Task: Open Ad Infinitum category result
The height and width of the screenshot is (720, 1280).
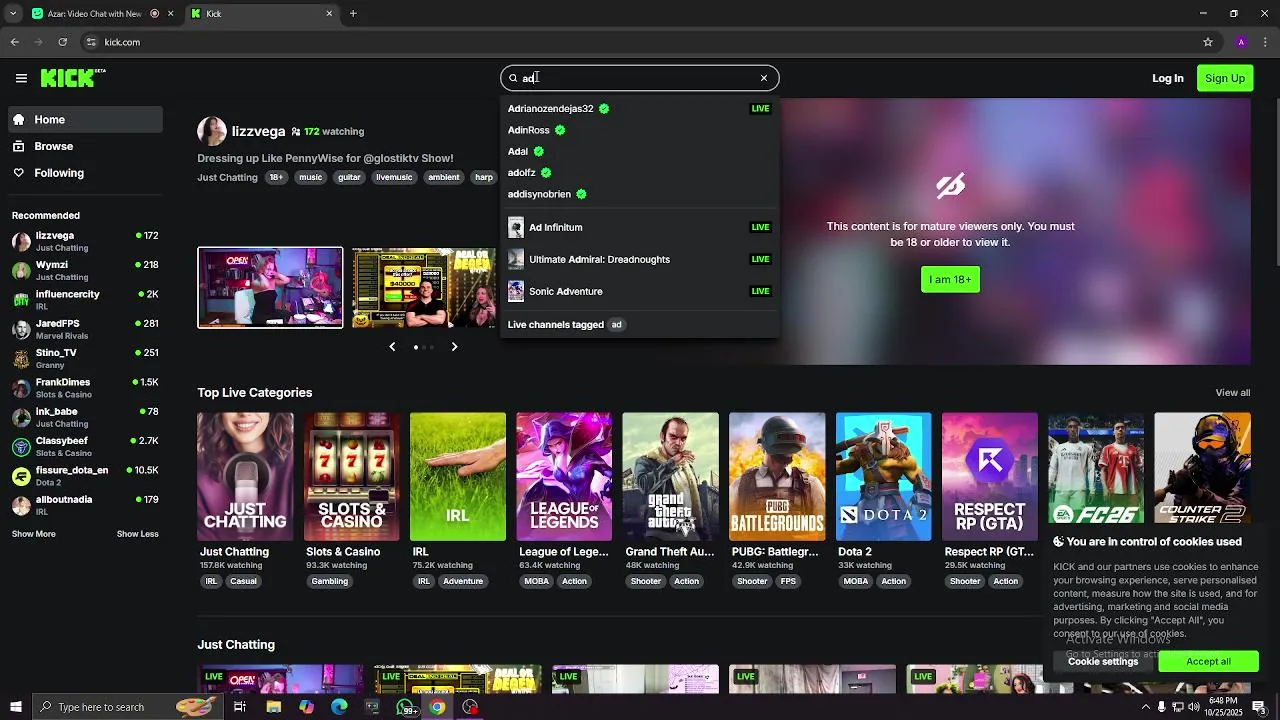Action: (x=639, y=227)
